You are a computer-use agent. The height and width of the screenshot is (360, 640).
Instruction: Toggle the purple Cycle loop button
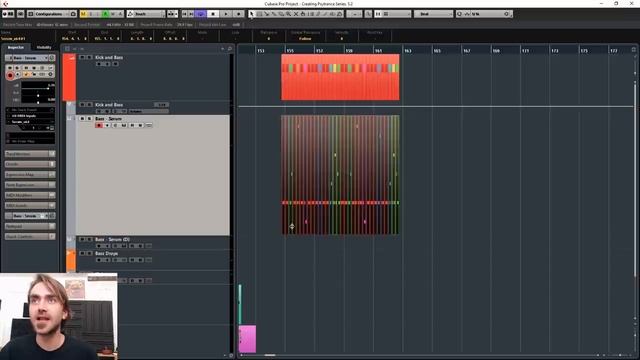[200, 14]
